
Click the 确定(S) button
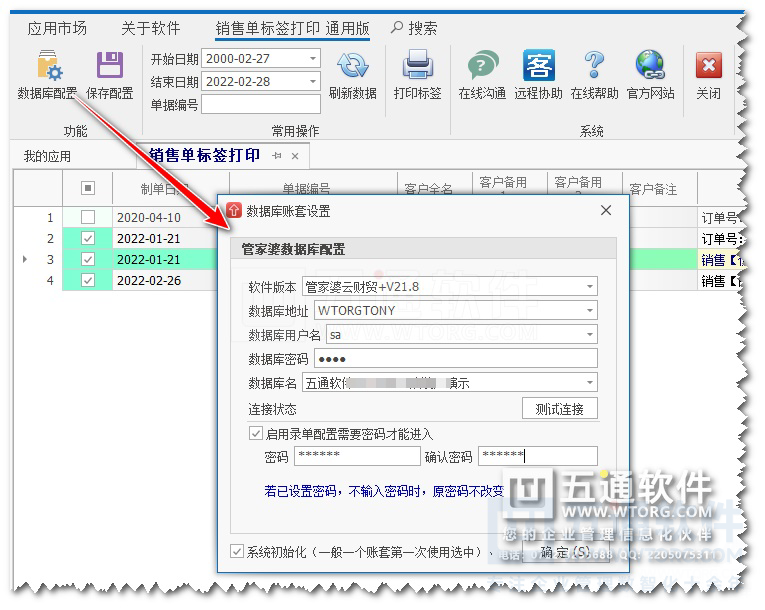[x=565, y=552]
